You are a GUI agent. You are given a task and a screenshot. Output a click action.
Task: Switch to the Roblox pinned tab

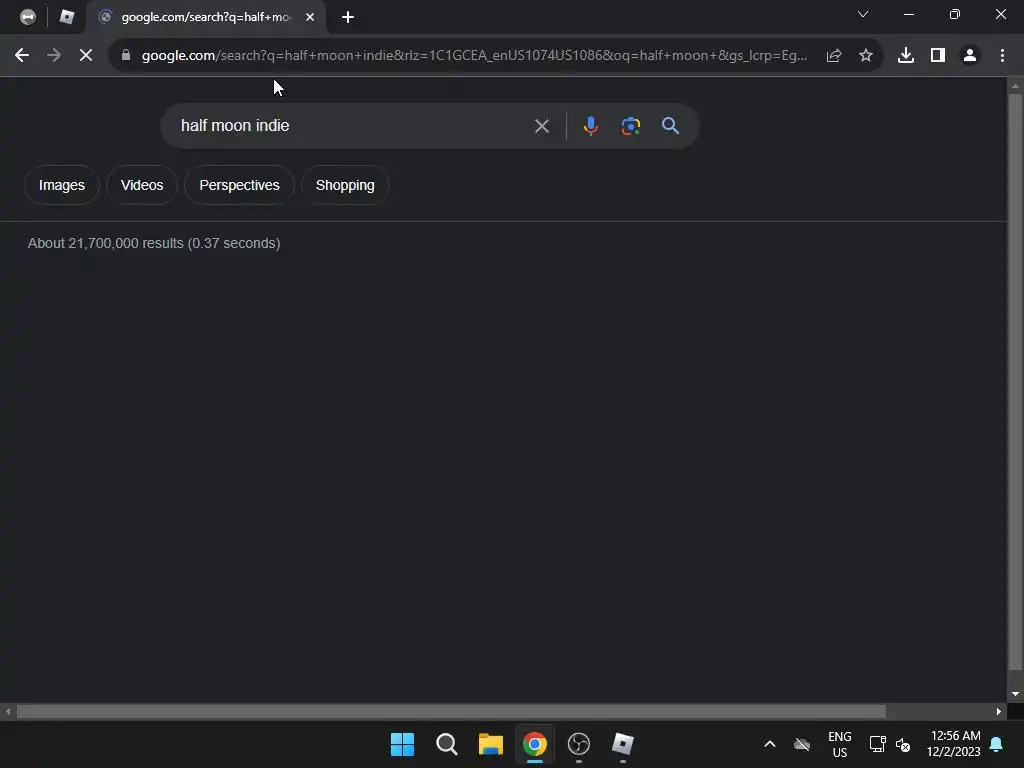pos(67,17)
